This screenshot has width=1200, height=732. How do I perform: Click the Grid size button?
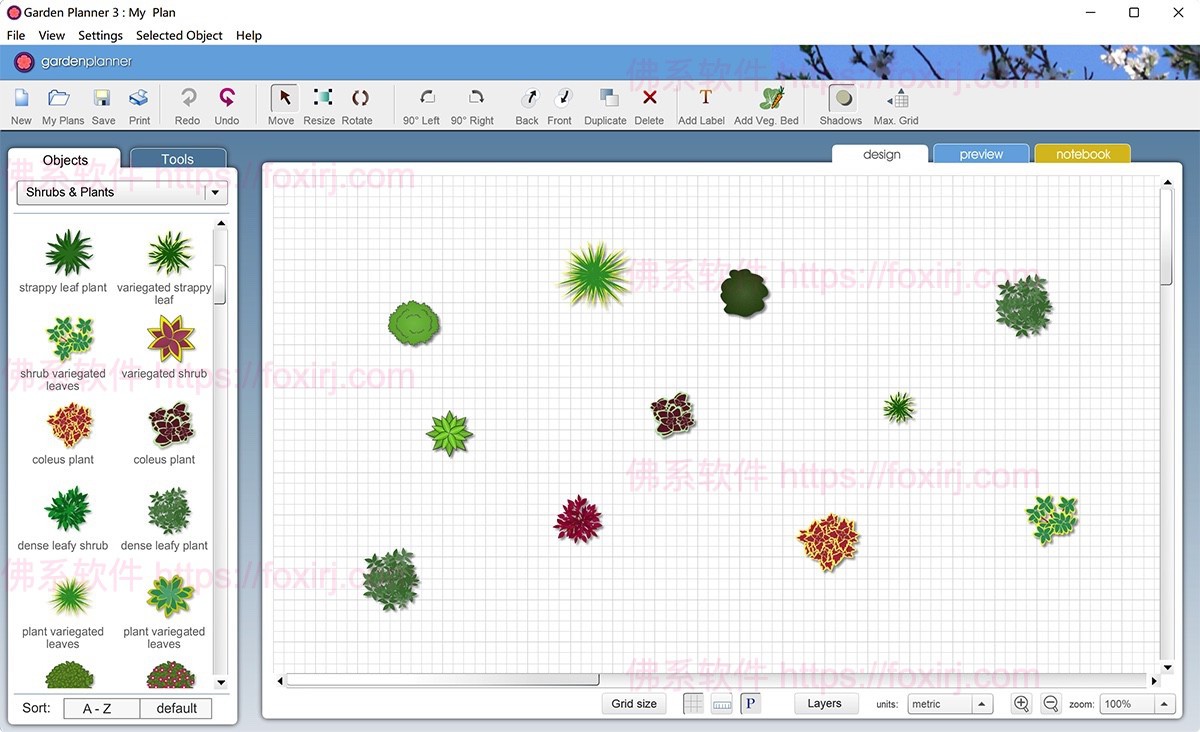tap(634, 704)
